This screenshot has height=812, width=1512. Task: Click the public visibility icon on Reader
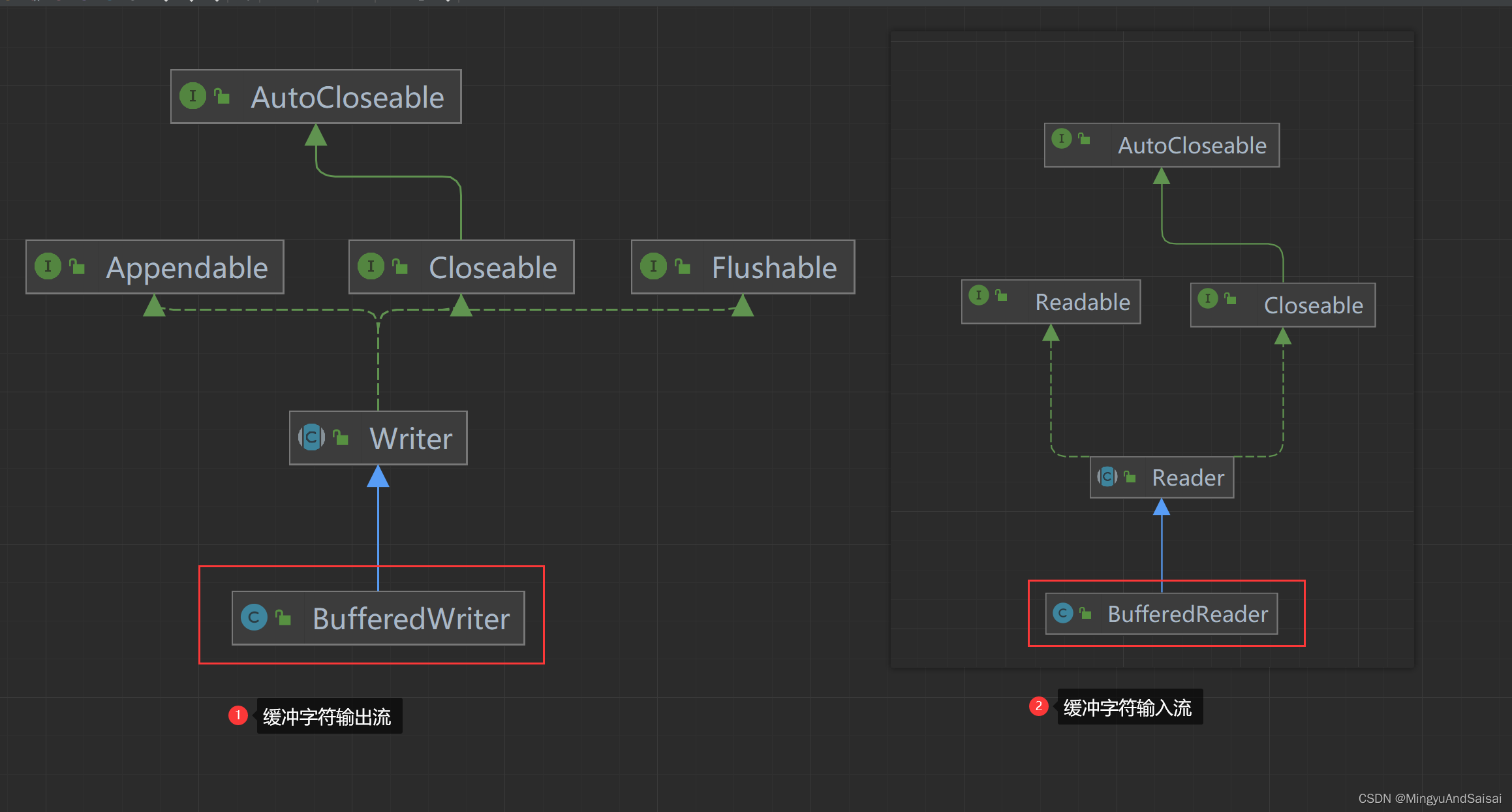tap(1130, 477)
